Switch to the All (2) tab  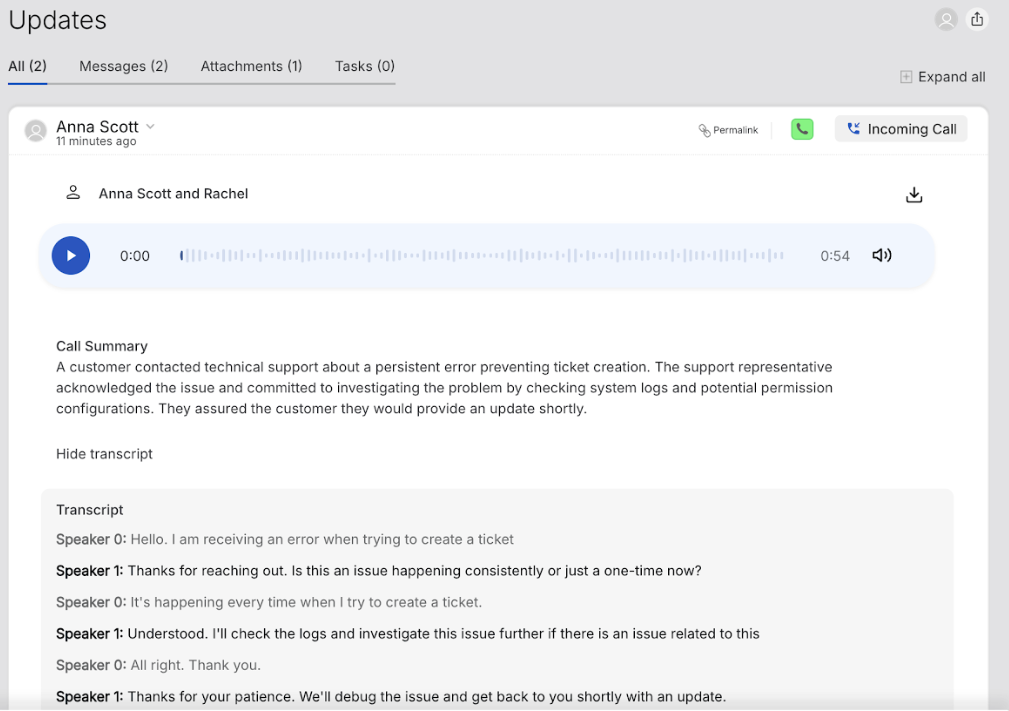(28, 66)
